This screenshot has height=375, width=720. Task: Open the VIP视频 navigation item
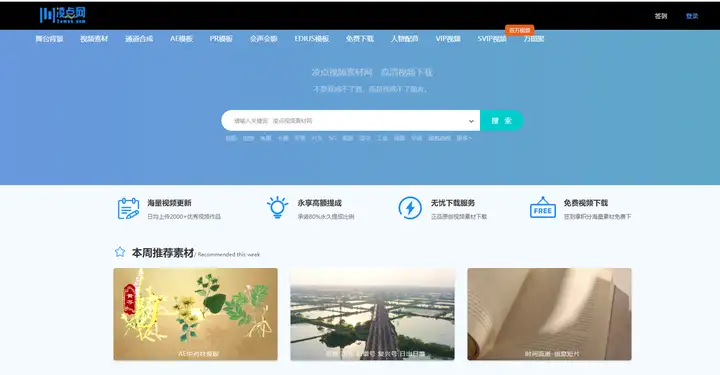click(x=448, y=39)
